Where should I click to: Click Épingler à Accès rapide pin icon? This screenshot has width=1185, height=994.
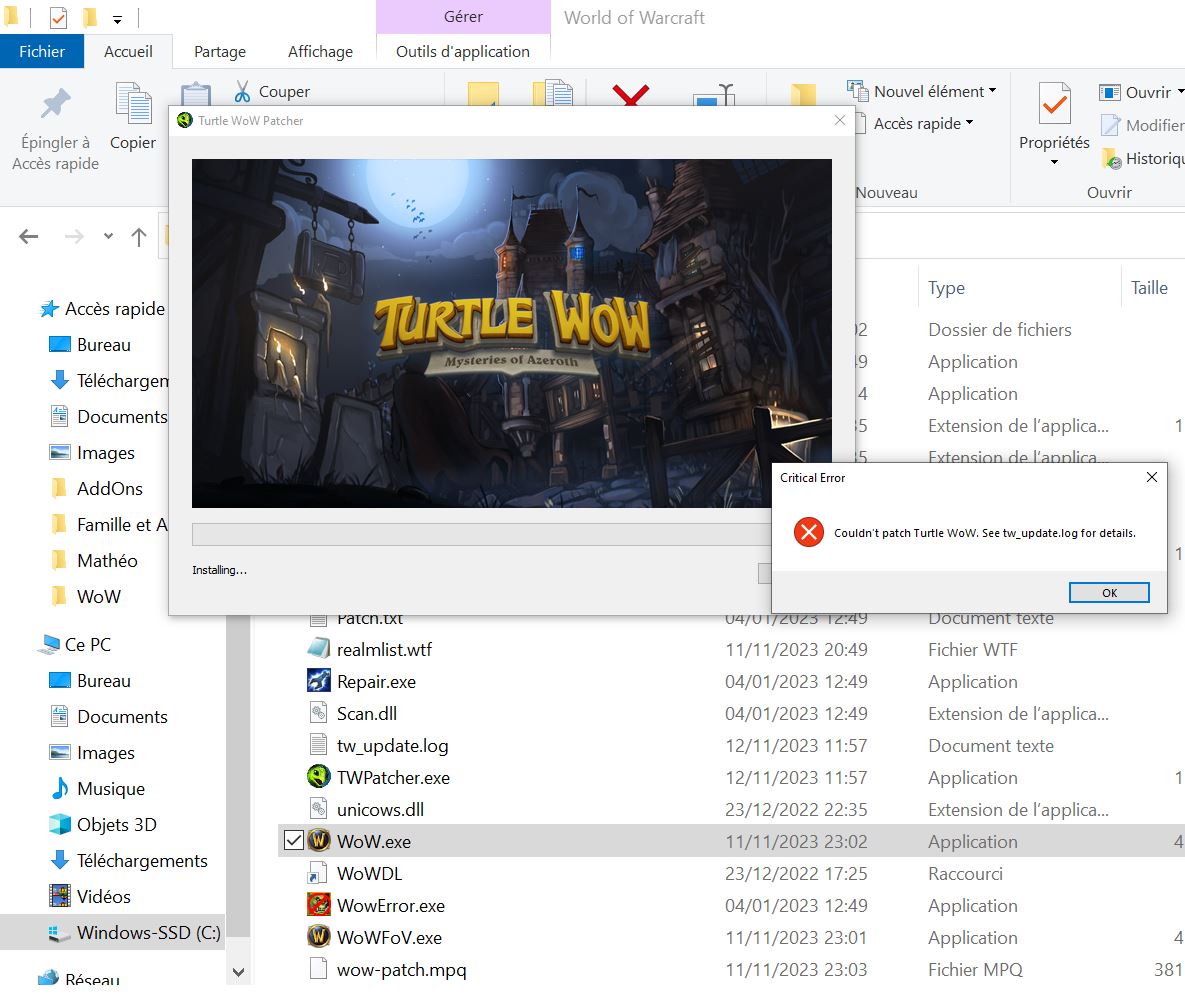pyautogui.click(x=56, y=104)
